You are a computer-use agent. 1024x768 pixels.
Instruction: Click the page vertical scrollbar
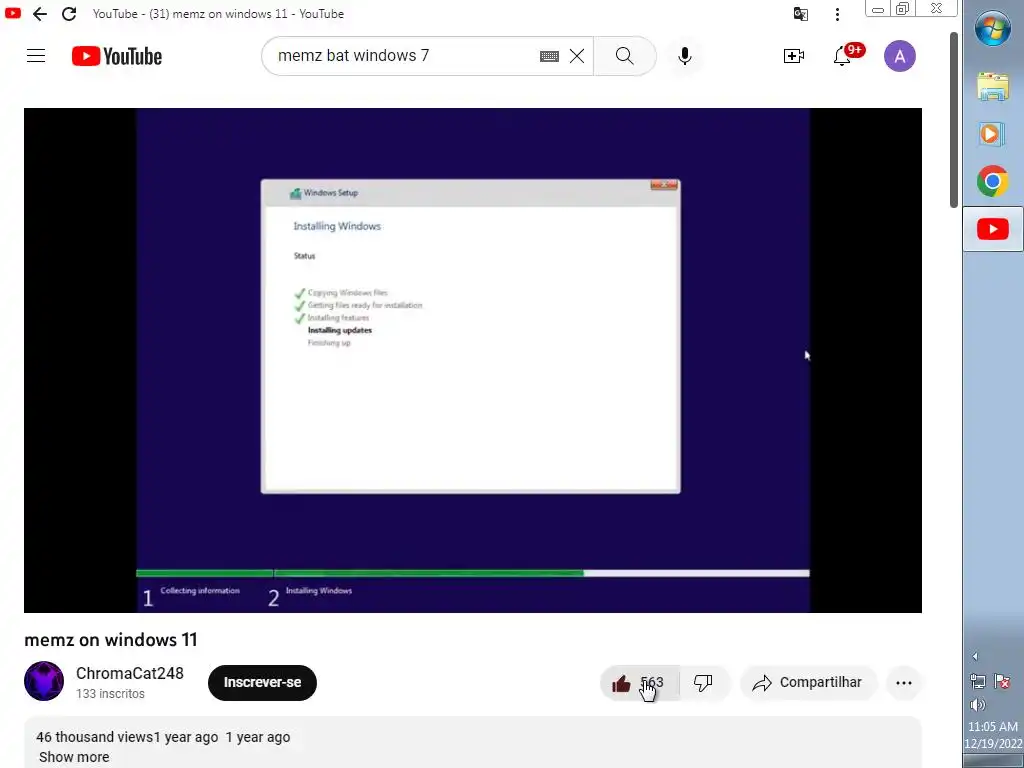[954, 120]
